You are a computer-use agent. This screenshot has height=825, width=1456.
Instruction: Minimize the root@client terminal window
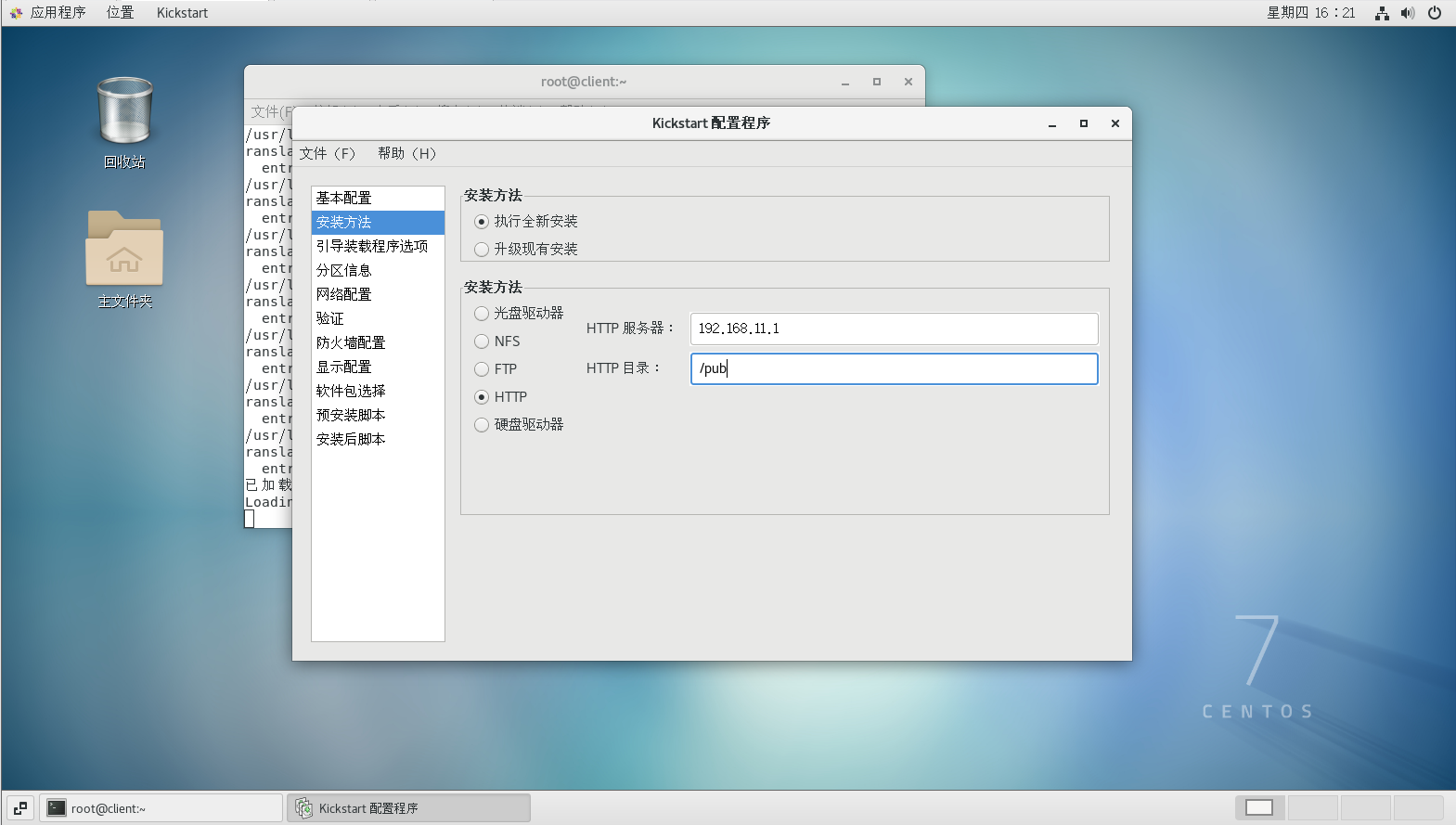tap(845, 82)
